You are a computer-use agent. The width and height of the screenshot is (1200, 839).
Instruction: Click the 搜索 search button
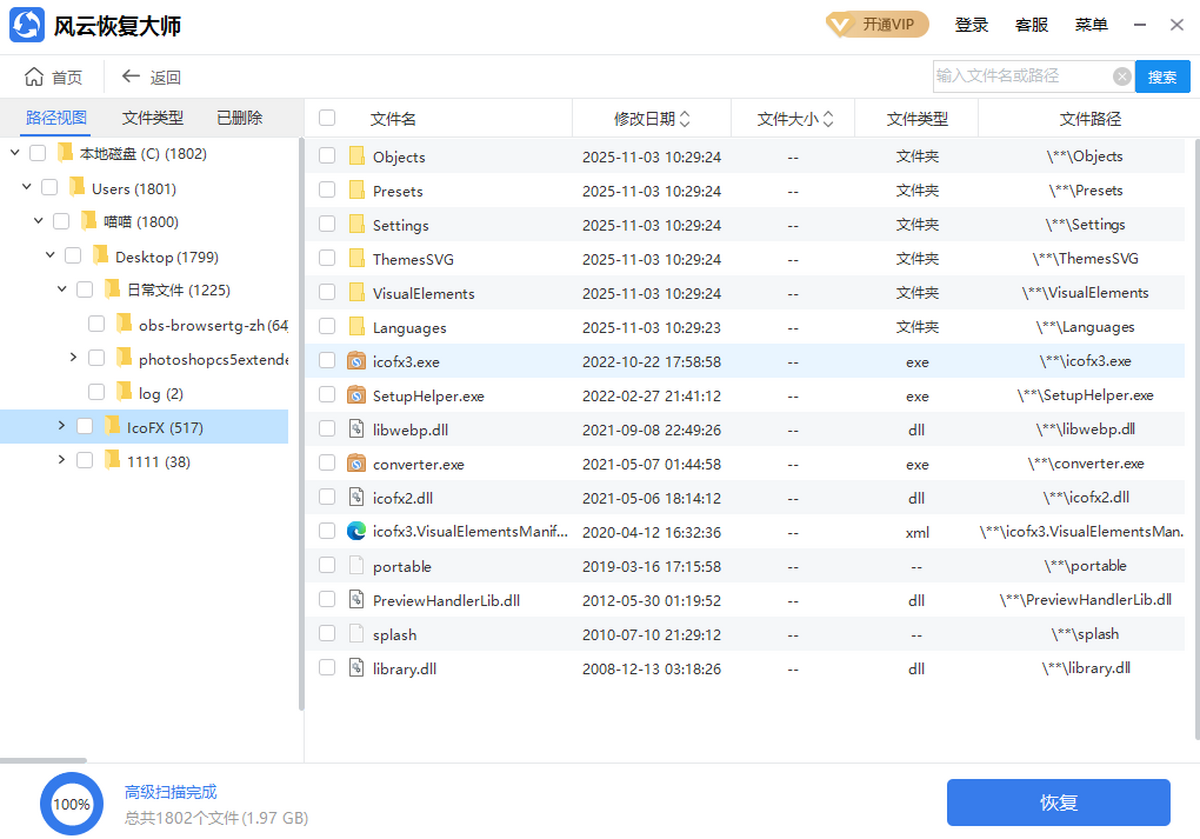pyautogui.click(x=1162, y=77)
